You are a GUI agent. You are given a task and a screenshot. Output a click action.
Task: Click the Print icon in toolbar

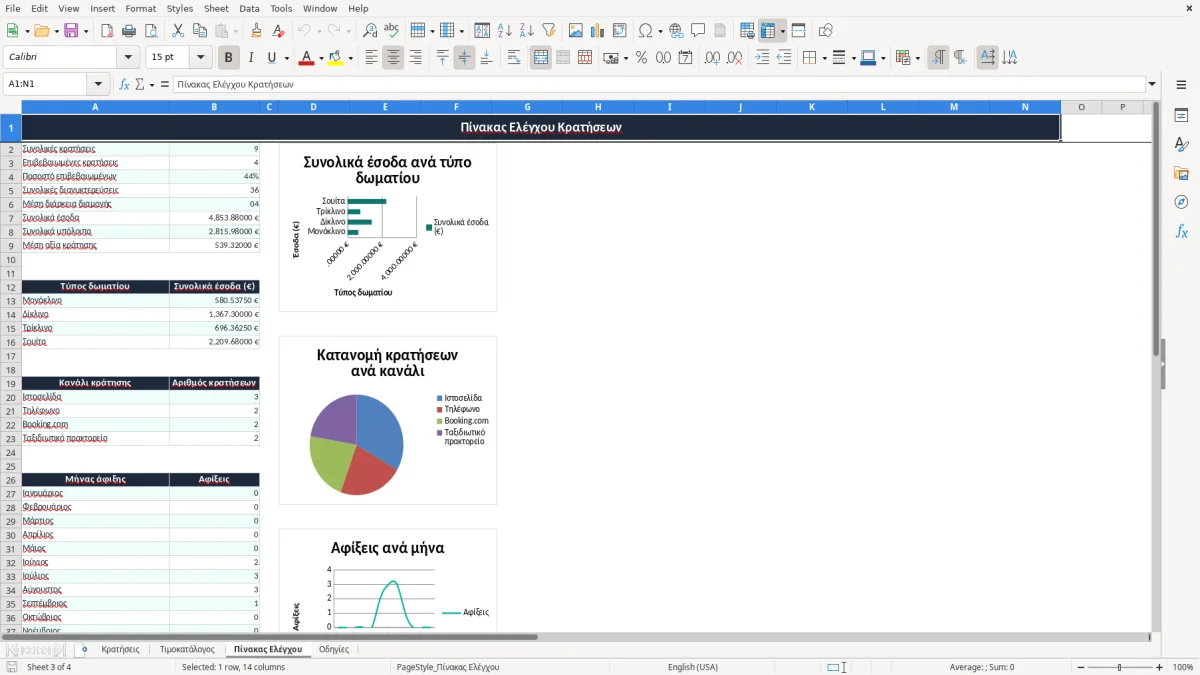[x=129, y=31]
